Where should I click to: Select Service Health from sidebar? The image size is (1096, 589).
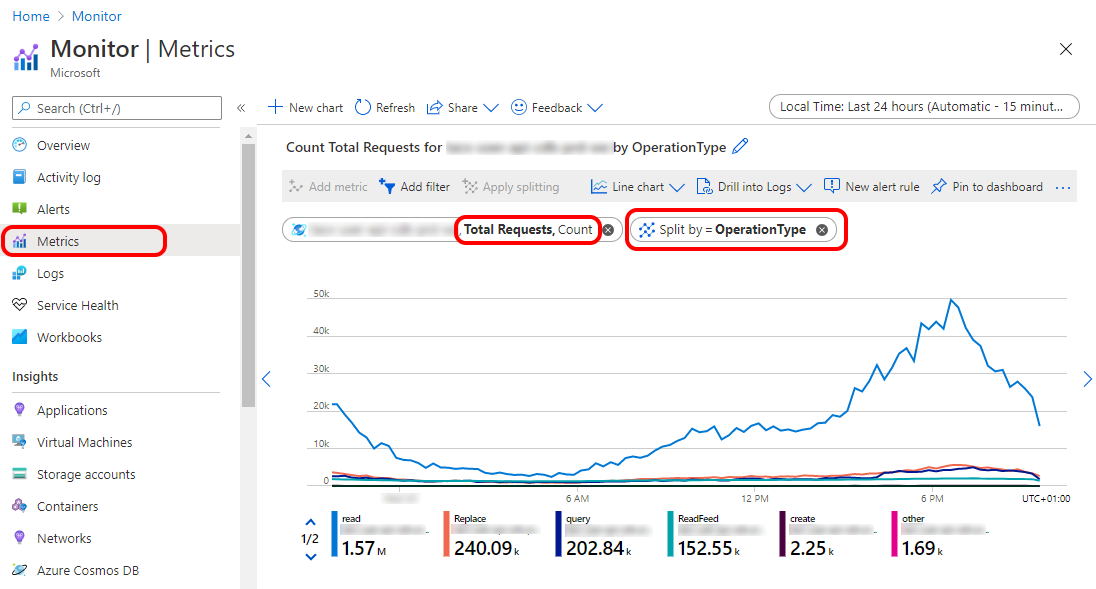(77, 305)
